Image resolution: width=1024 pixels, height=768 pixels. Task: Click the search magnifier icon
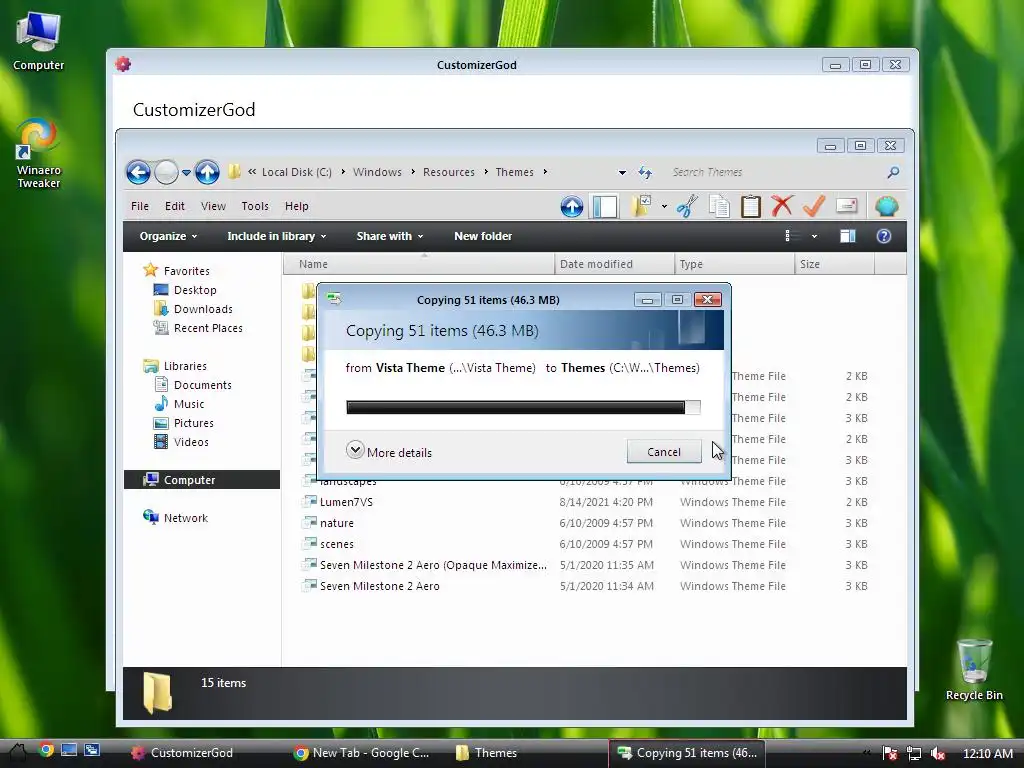click(x=893, y=172)
